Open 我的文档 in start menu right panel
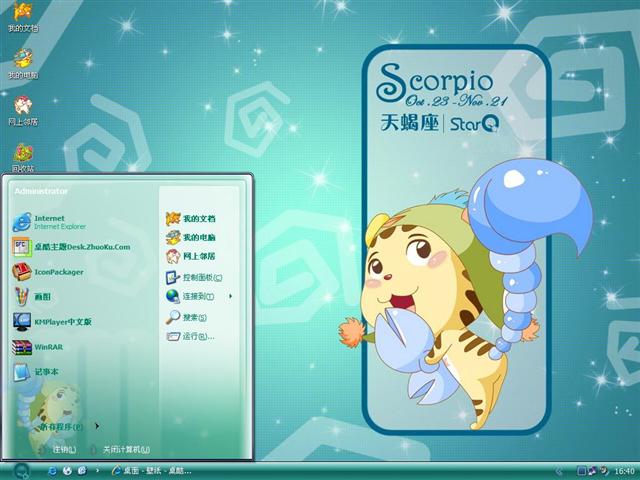This screenshot has height=480, width=640. coord(191,219)
